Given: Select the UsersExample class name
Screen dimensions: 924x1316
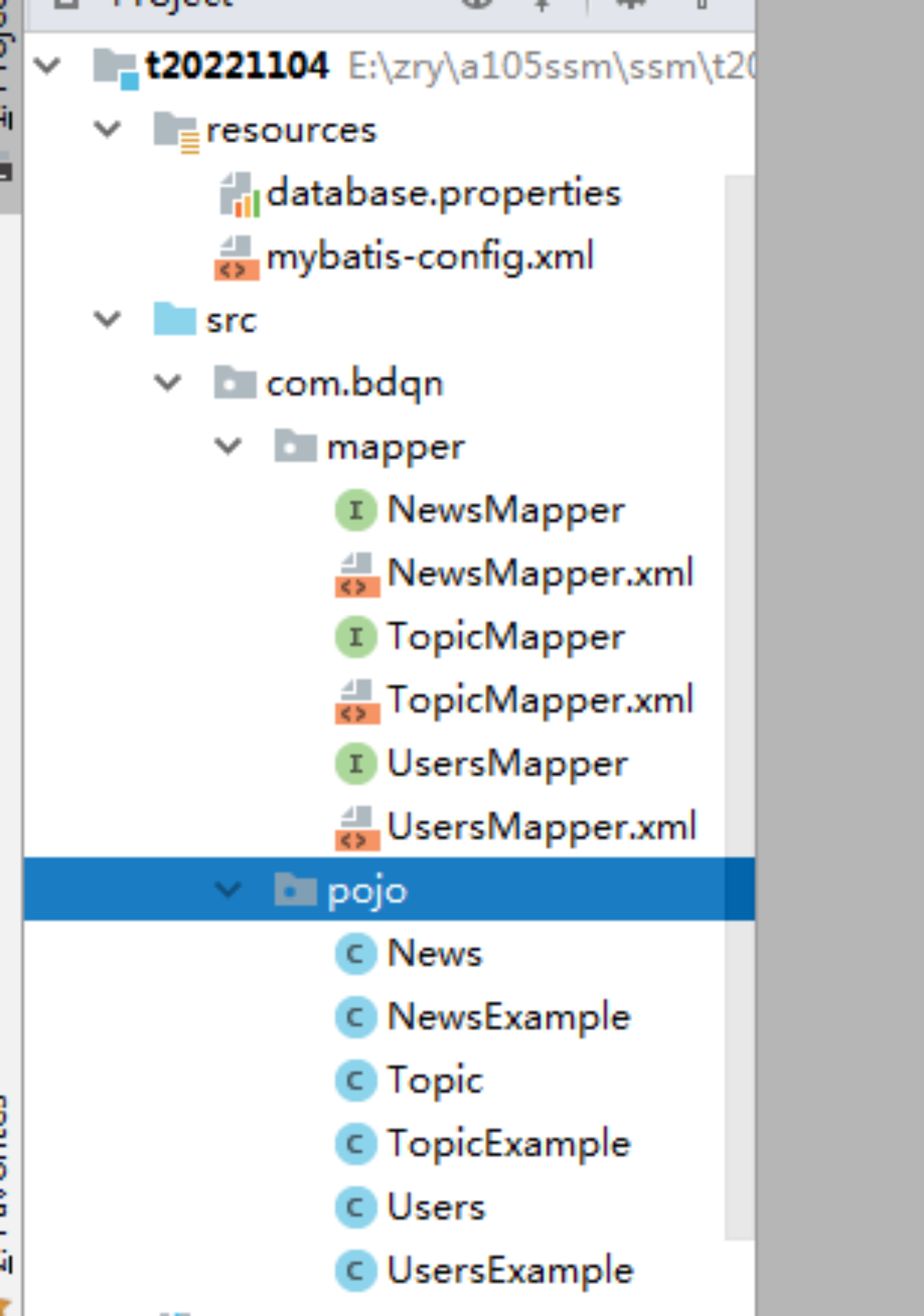Looking at the screenshot, I should click(x=510, y=1271).
